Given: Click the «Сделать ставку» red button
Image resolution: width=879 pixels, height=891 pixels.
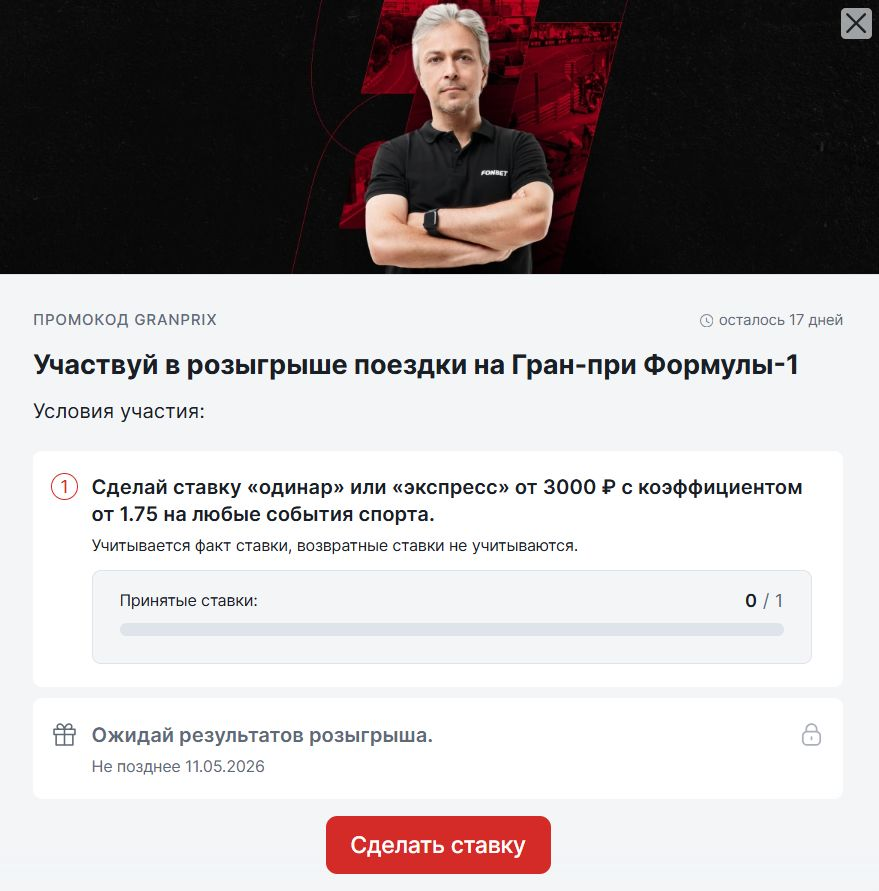Looking at the screenshot, I should click(438, 844).
